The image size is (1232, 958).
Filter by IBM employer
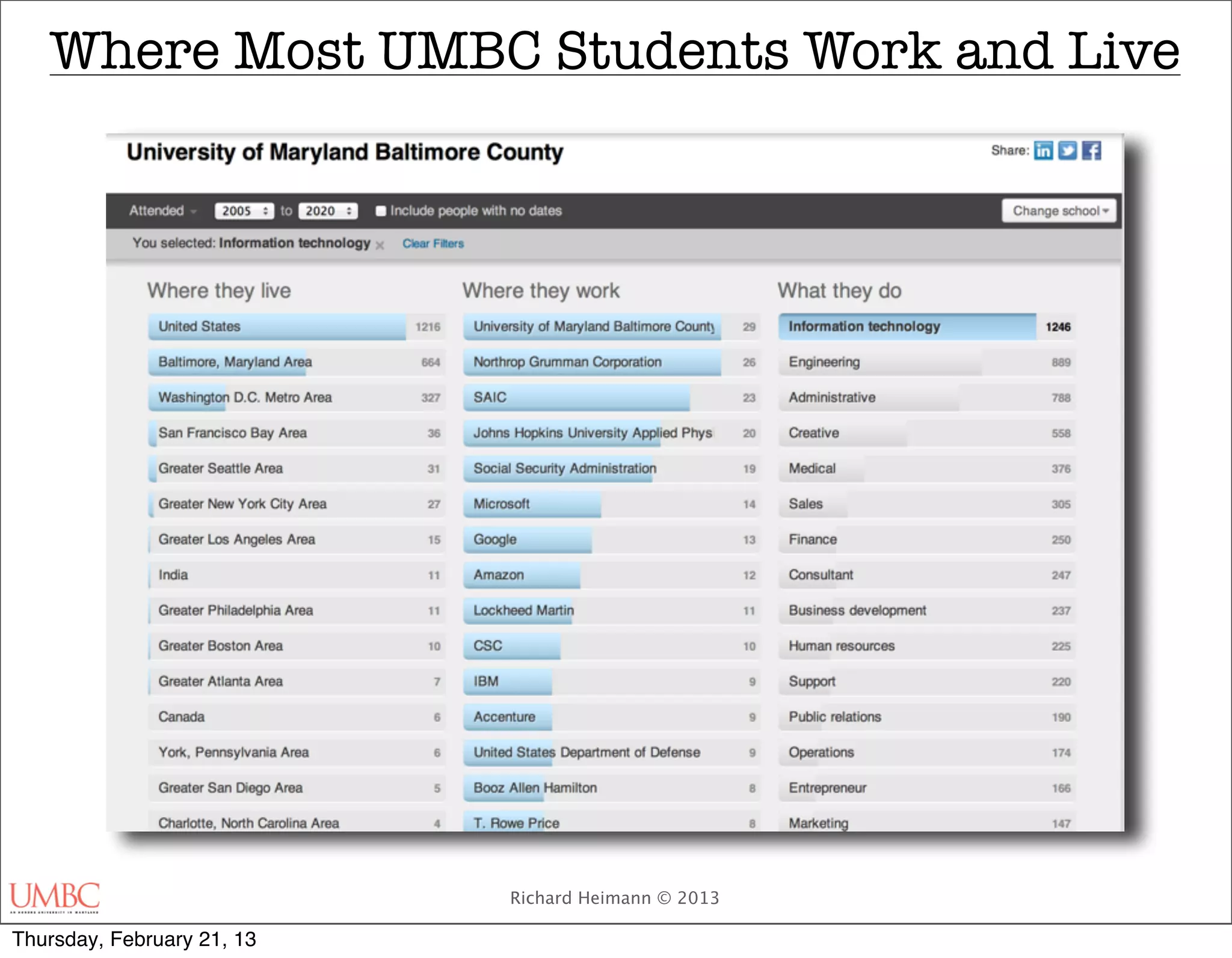(x=612, y=681)
